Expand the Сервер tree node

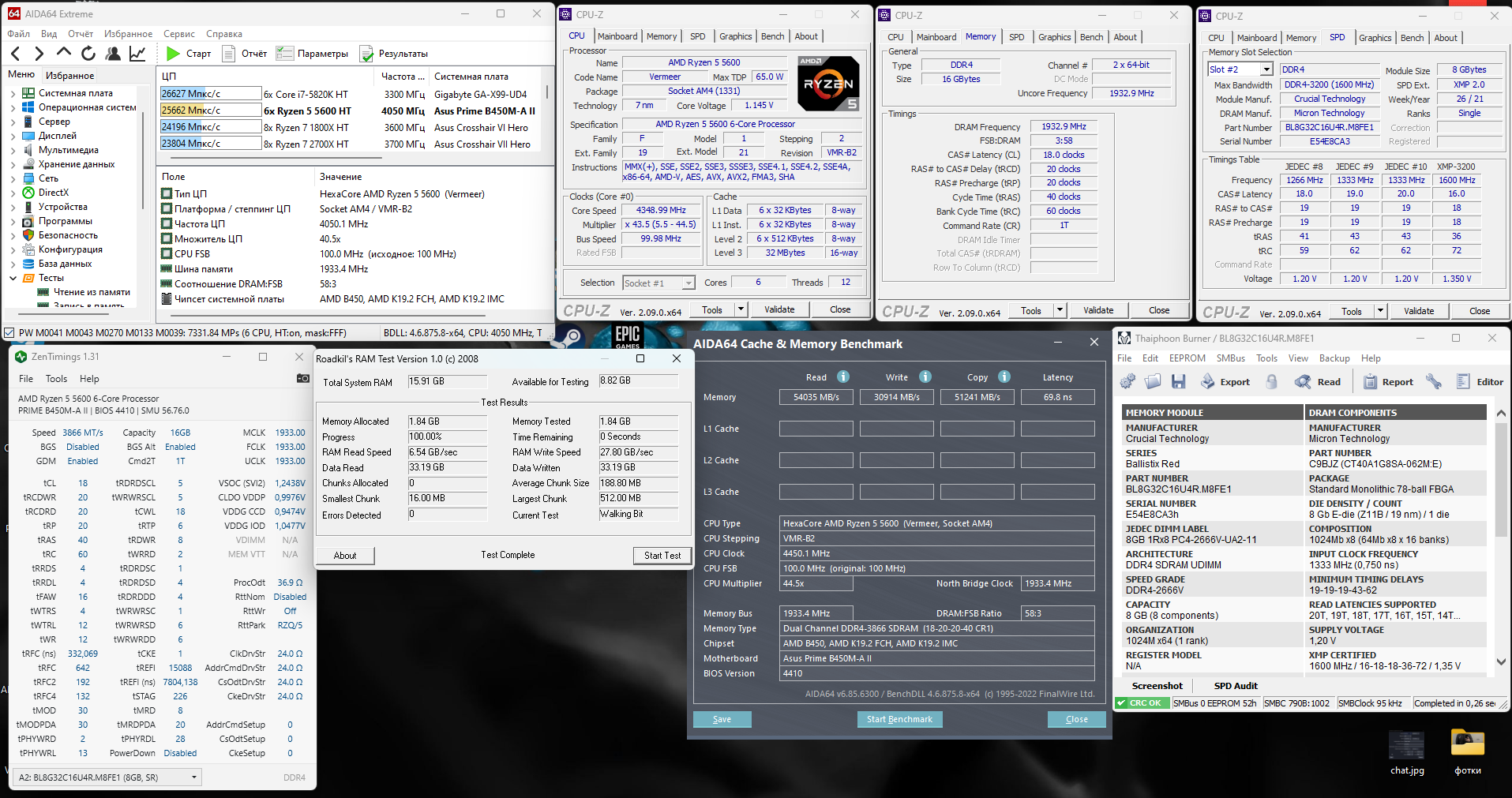coord(13,122)
